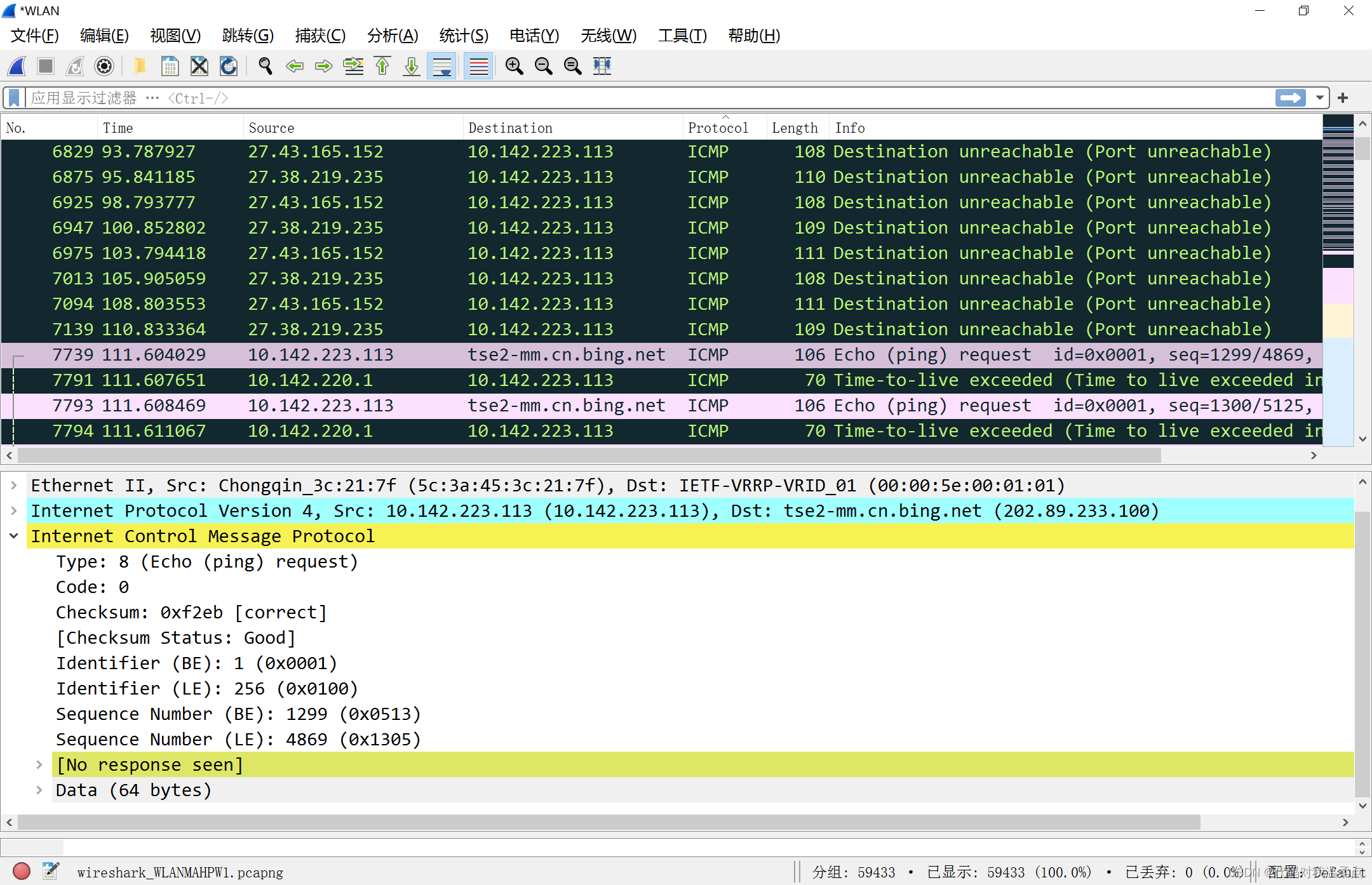1372x885 pixels.
Task: Click into the display filter input field
Action: (635, 98)
